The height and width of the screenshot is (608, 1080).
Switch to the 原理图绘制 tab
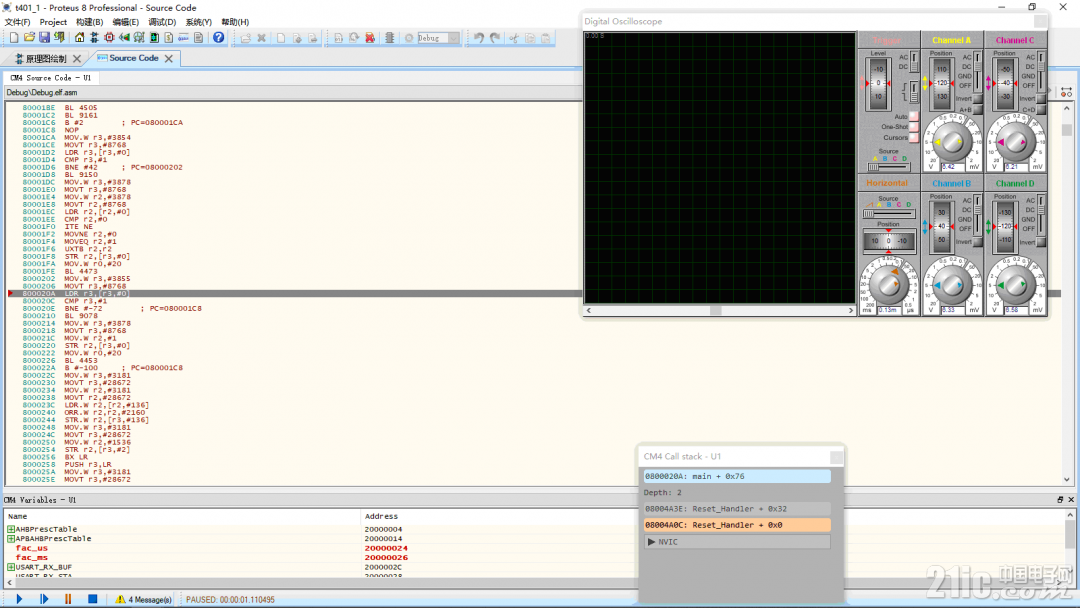pyautogui.click(x=46, y=59)
